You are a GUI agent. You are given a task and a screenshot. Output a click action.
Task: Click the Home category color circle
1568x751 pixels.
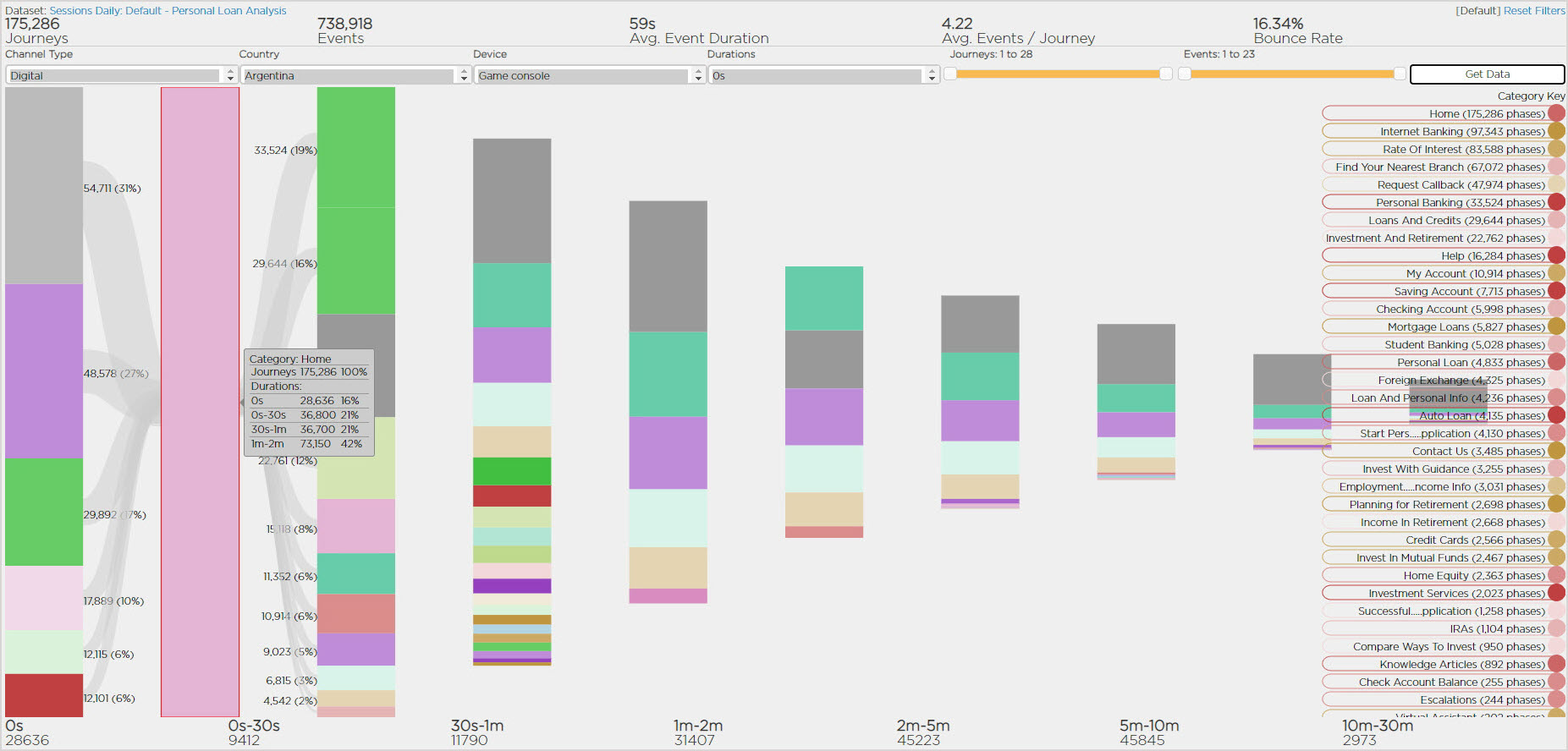(1556, 113)
